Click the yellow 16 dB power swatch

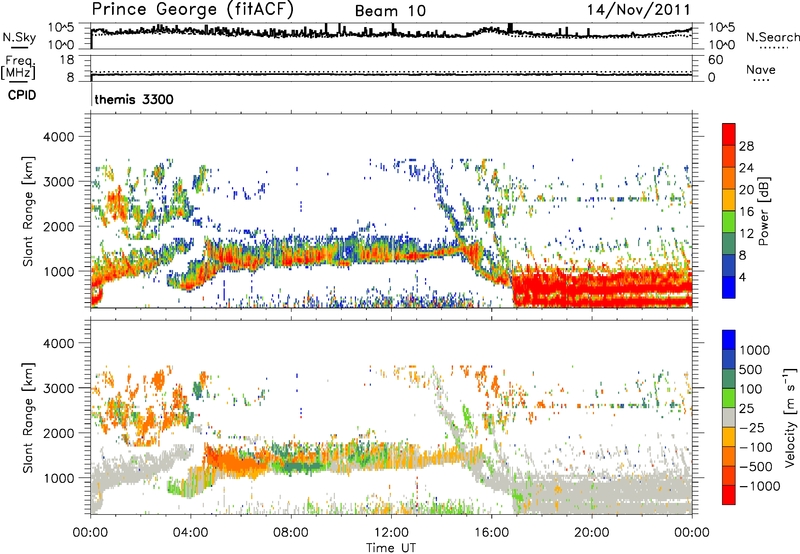(x=729, y=199)
